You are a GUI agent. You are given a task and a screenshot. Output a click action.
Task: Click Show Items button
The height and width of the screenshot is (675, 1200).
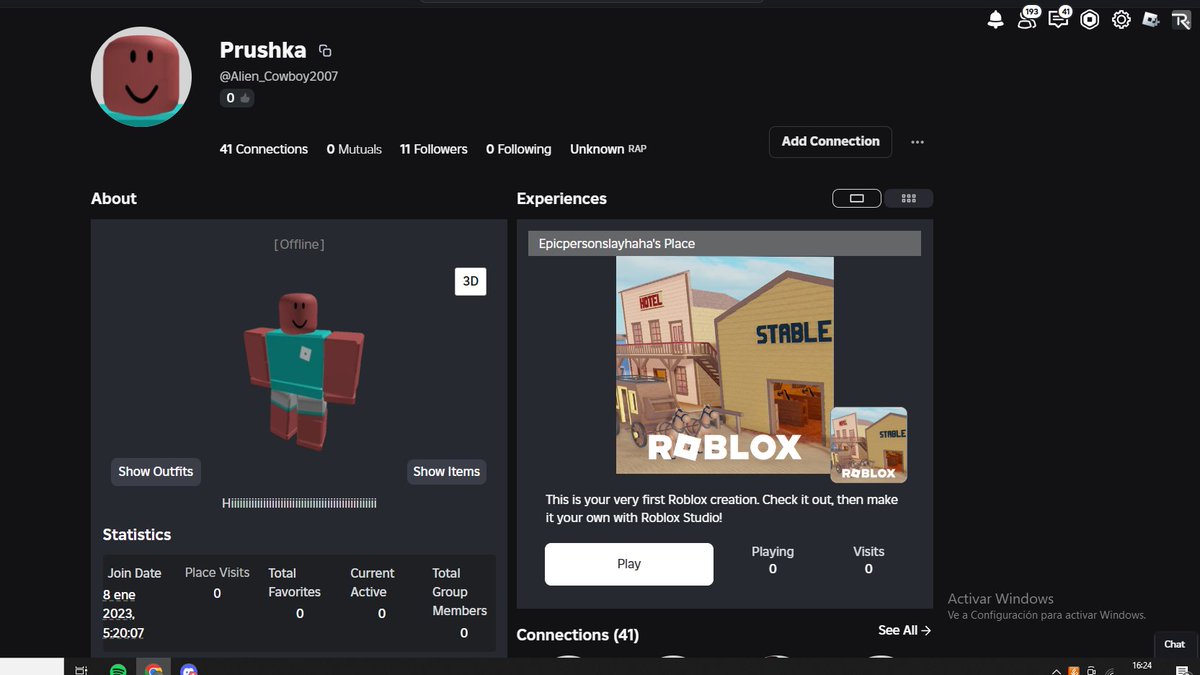click(x=446, y=471)
